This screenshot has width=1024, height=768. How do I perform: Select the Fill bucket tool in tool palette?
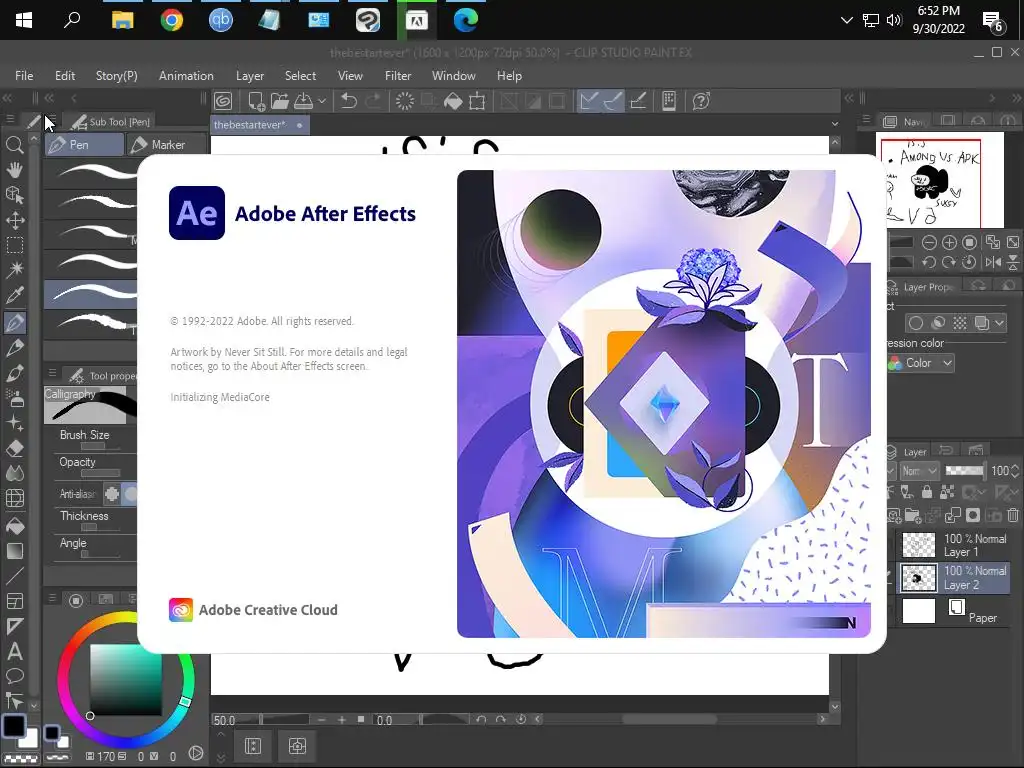coord(14,526)
